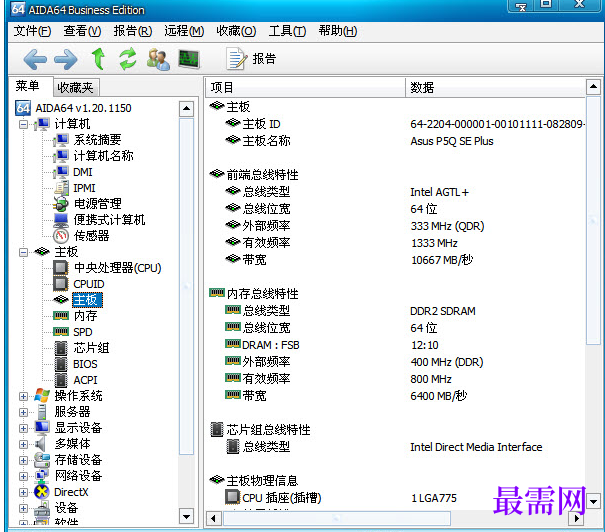Collapse the 主板 tree node
Image resolution: width=605 pixels, height=532 pixels.
(23, 252)
